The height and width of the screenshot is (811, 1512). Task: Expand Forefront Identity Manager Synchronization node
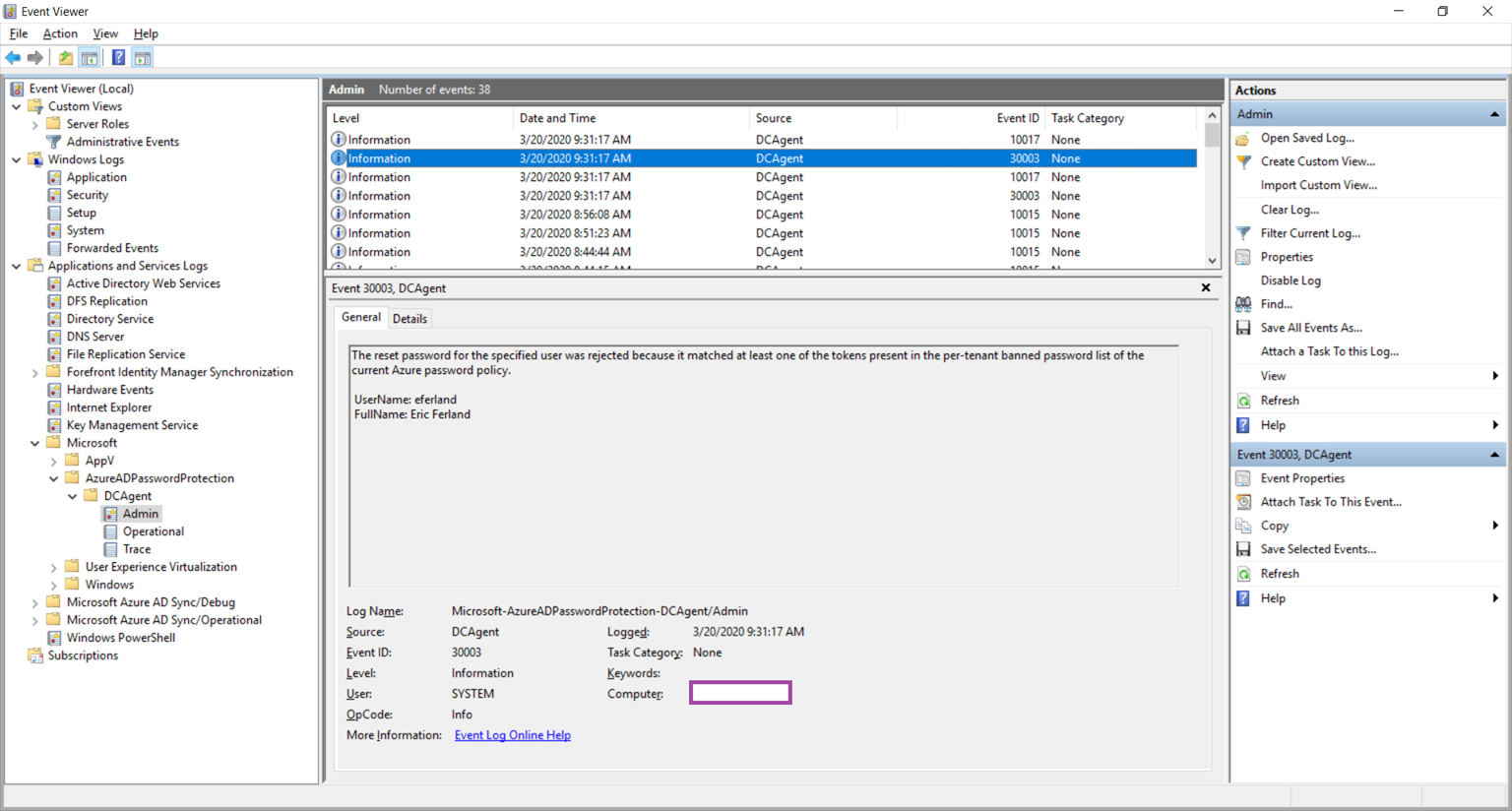[35, 372]
